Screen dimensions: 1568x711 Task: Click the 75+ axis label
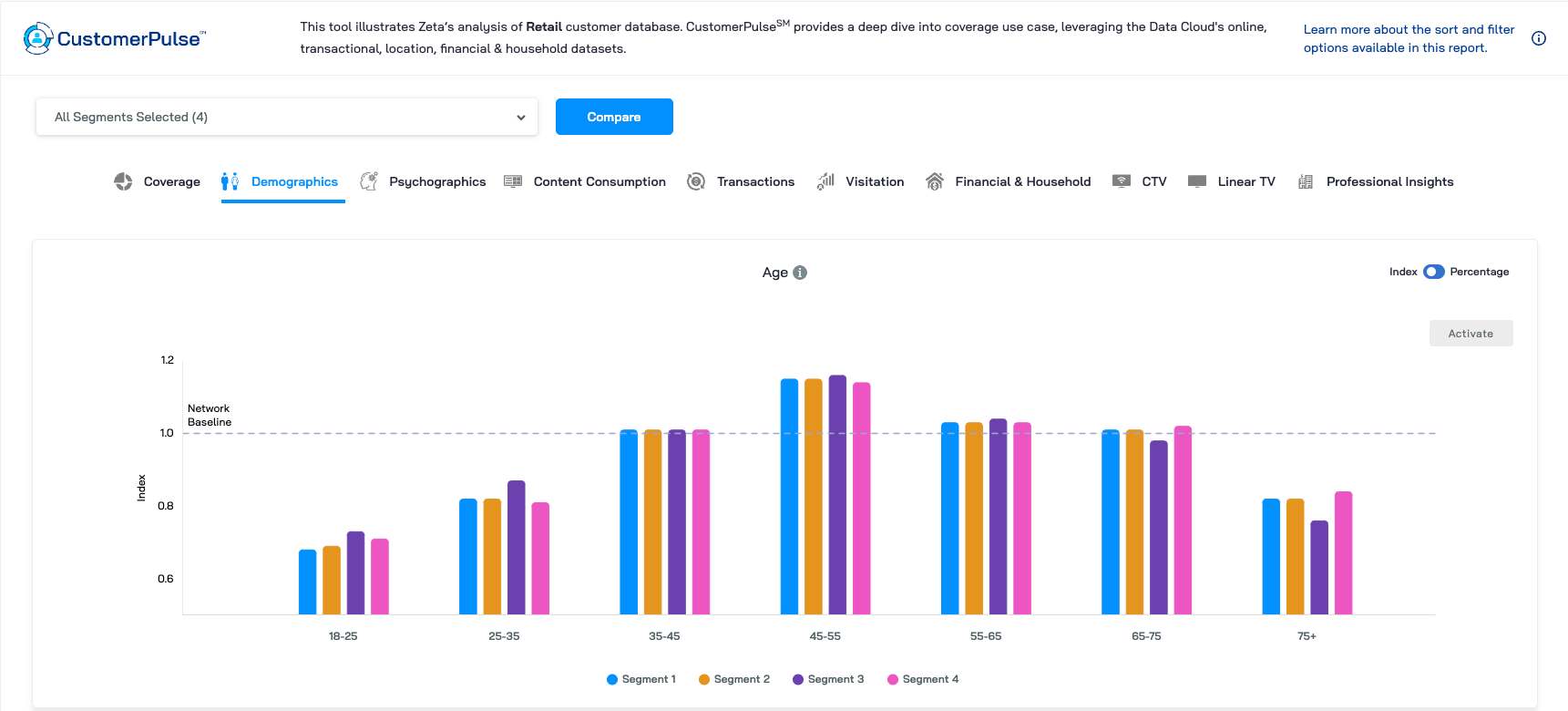pyautogui.click(x=1307, y=636)
